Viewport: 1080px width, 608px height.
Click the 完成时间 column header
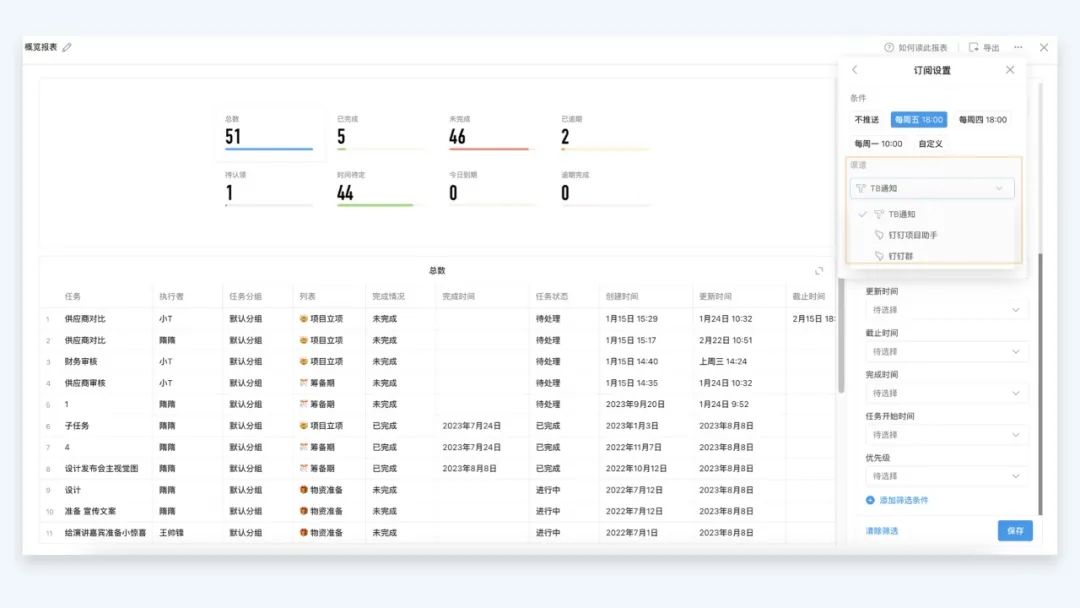459,297
